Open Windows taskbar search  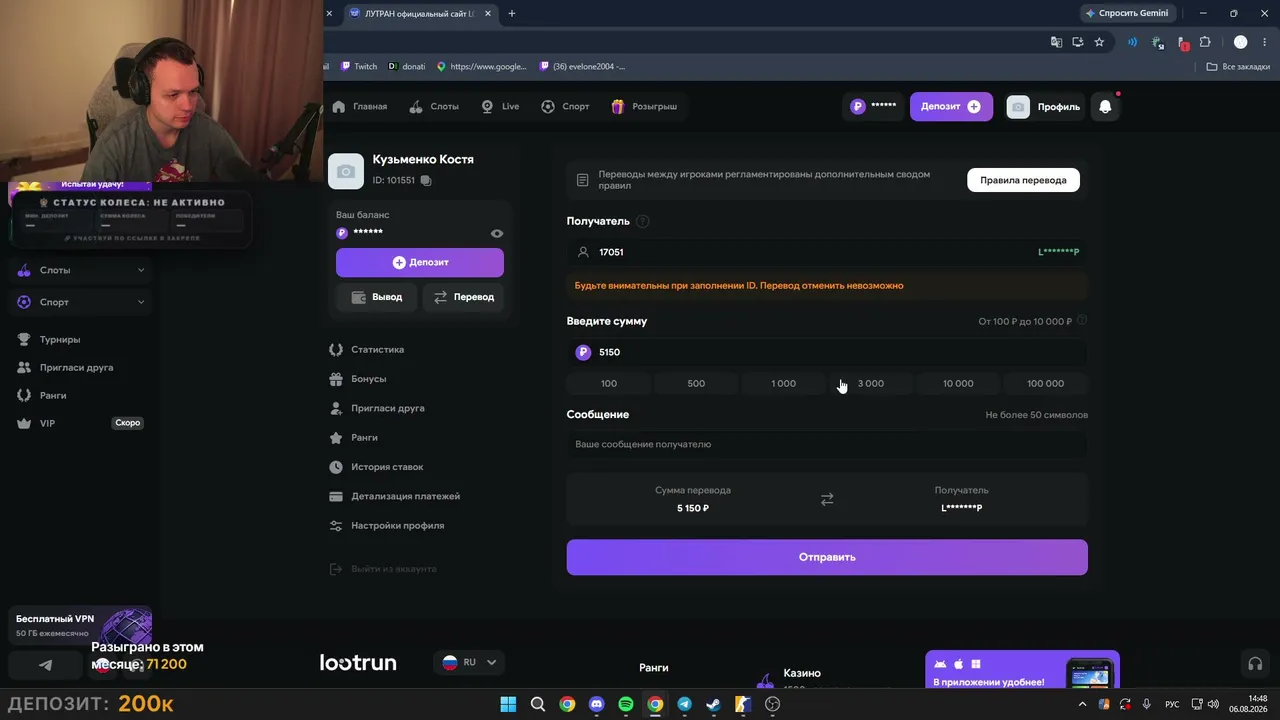pyautogui.click(x=538, y=704)
